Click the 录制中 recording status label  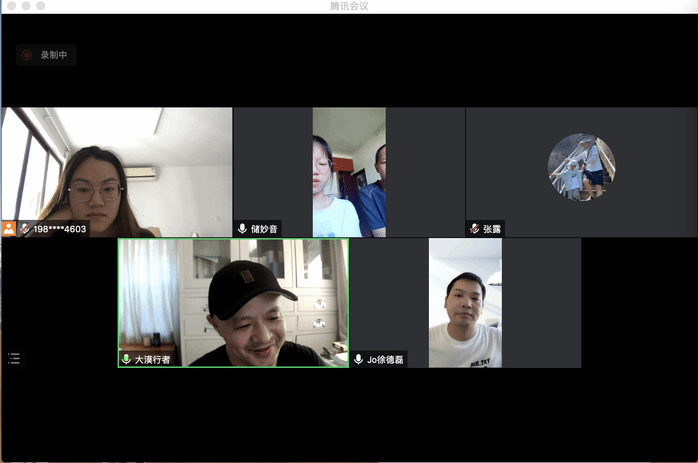54,55
